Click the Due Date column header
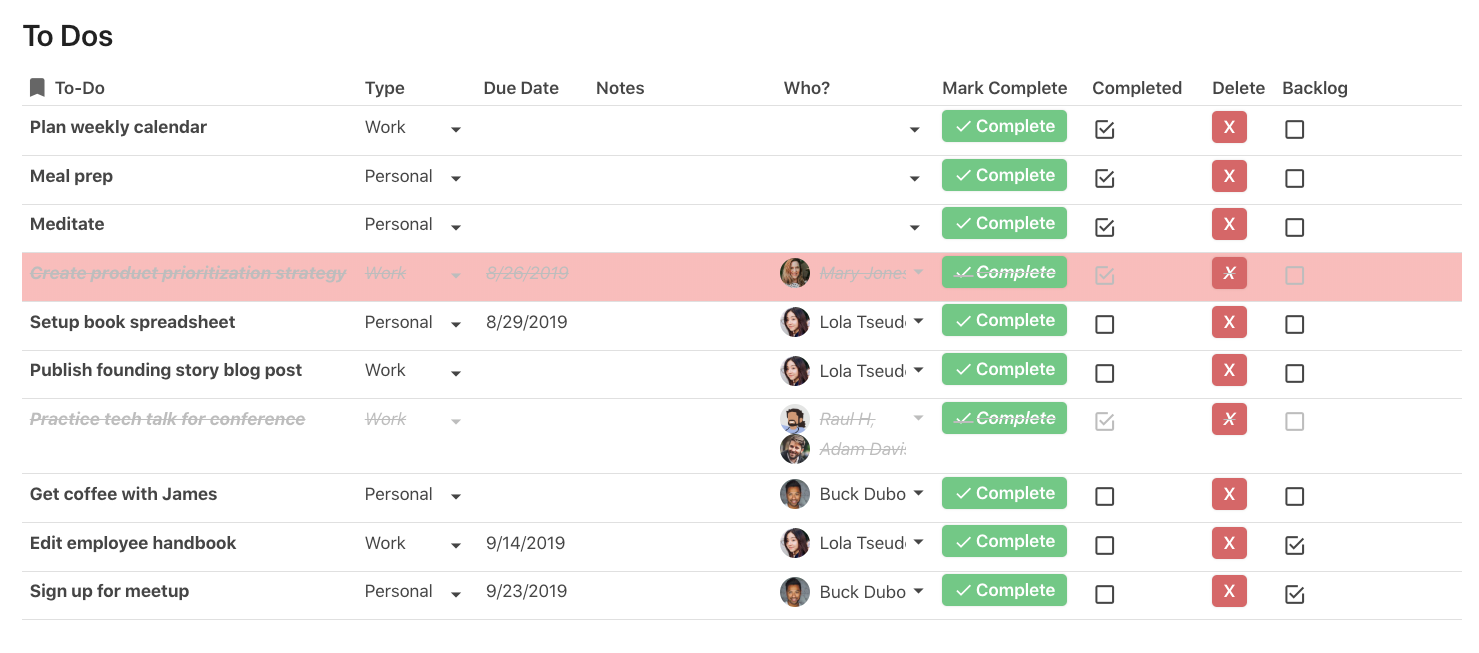This screenshot has width=1479, height=653. (521, 88)
